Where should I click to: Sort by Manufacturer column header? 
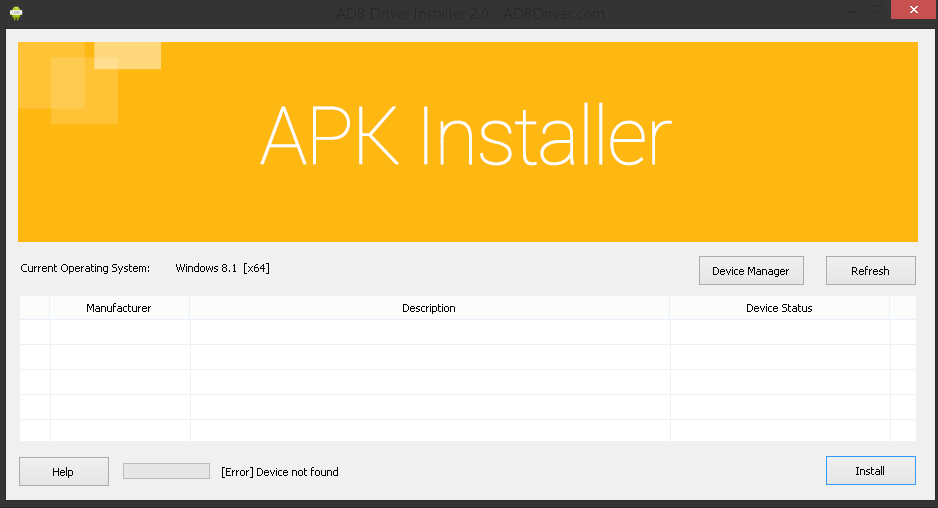pyautogui.click(x=119, y=308)
